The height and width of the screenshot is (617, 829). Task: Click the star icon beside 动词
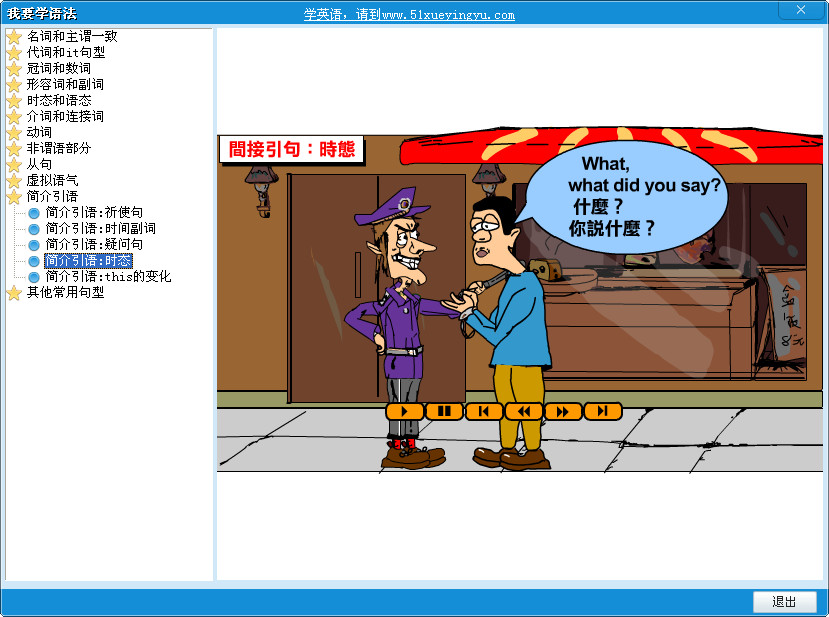pyautogui.click(x=12, y=132)
